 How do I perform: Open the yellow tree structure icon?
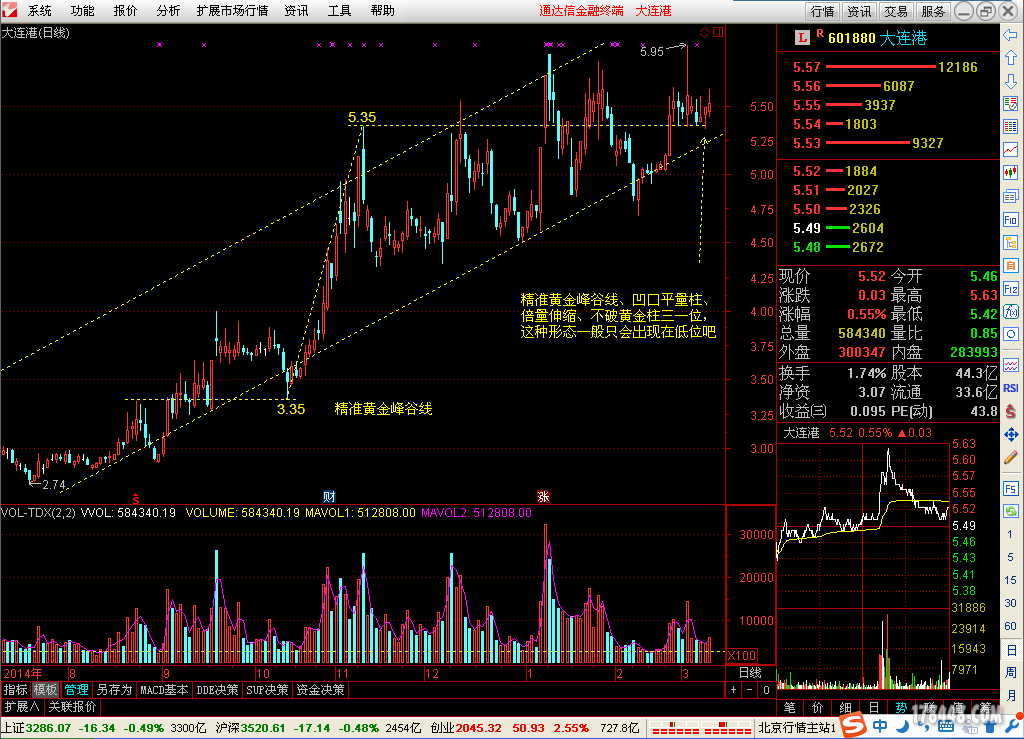(x=1010, y=243)
